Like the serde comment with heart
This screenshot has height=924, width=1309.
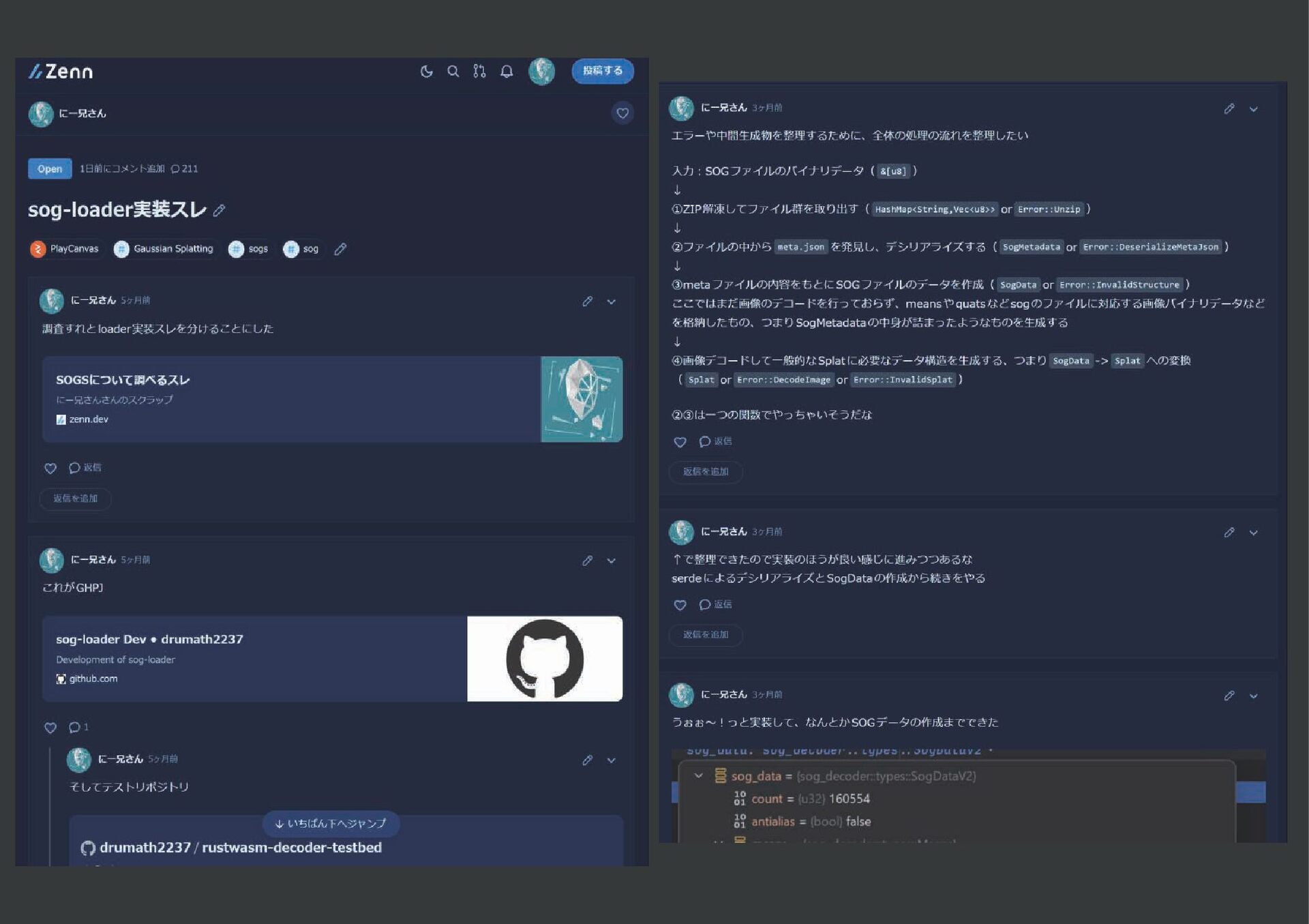680,605
